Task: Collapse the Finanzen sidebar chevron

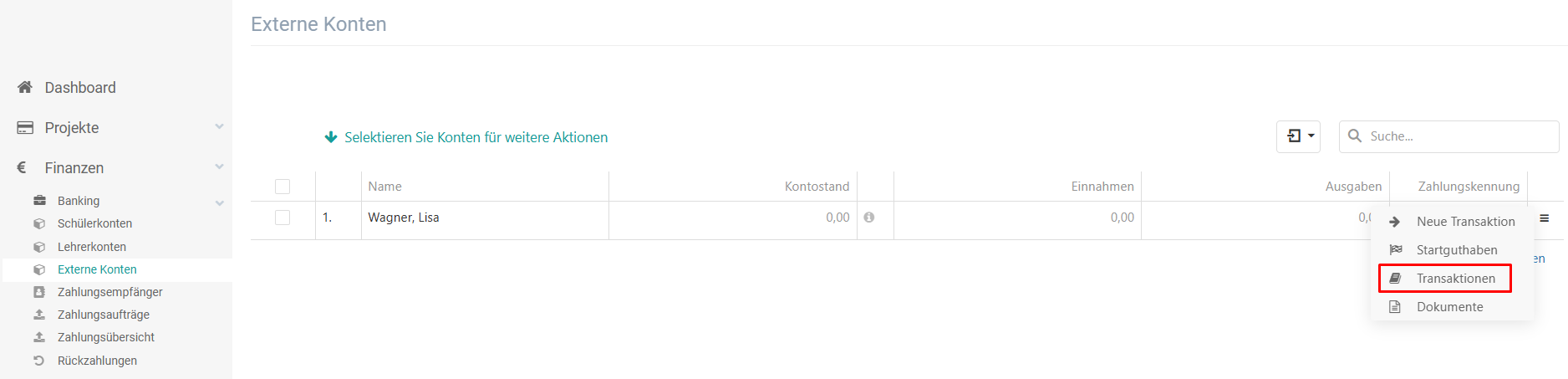Action: pos(219,167)
